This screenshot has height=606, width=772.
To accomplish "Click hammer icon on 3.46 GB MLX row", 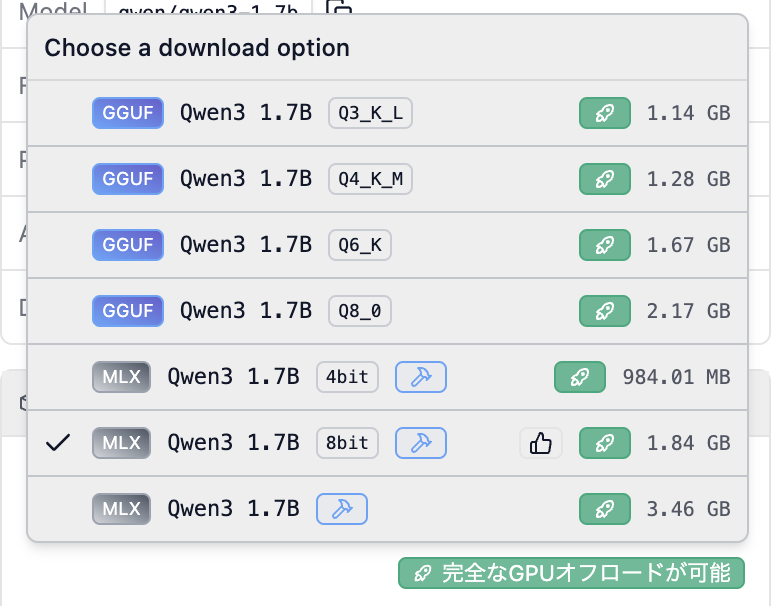I will point(342,509).
